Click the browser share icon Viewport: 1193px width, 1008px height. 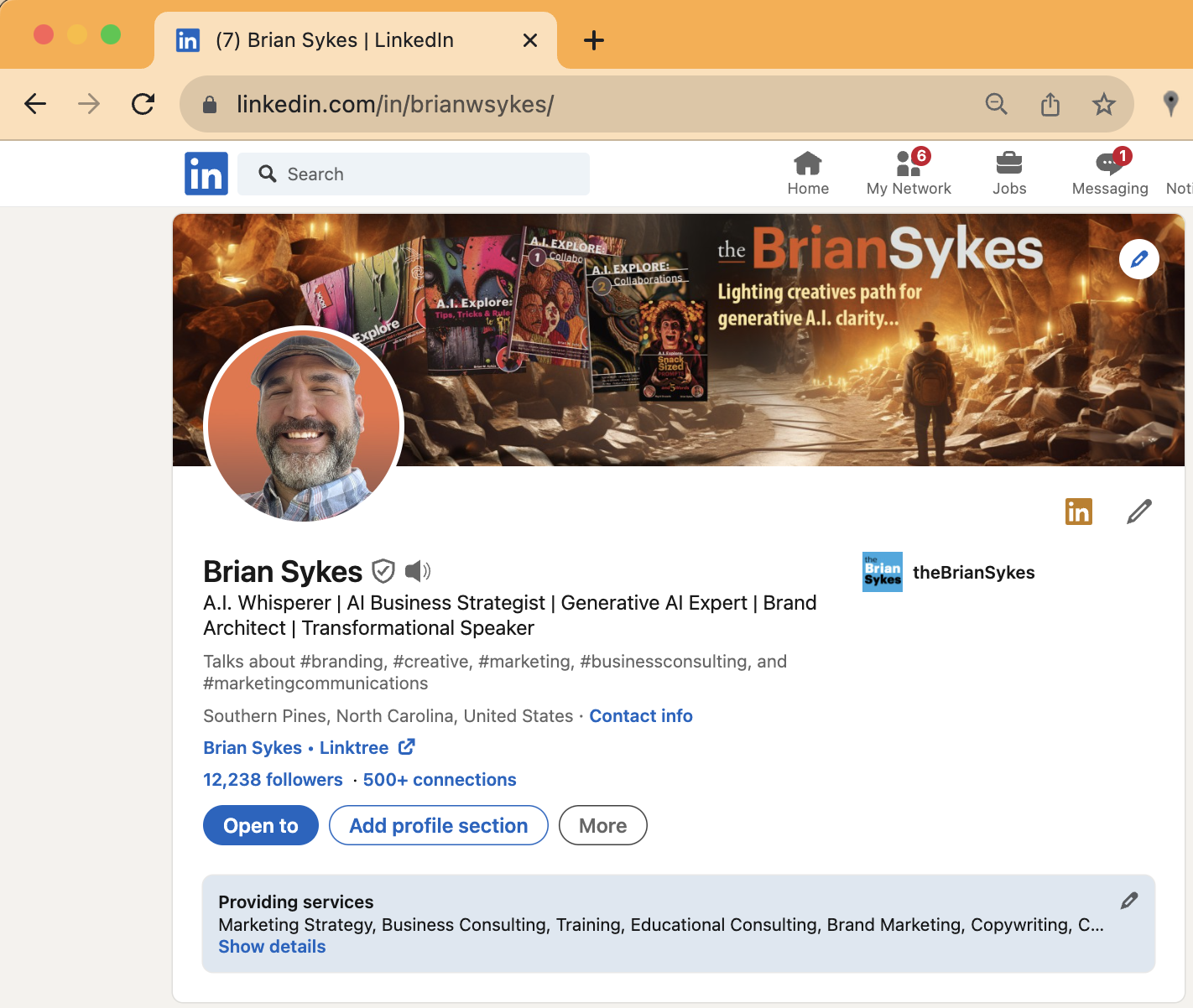pyautogui.click(x=1050, y=104)
